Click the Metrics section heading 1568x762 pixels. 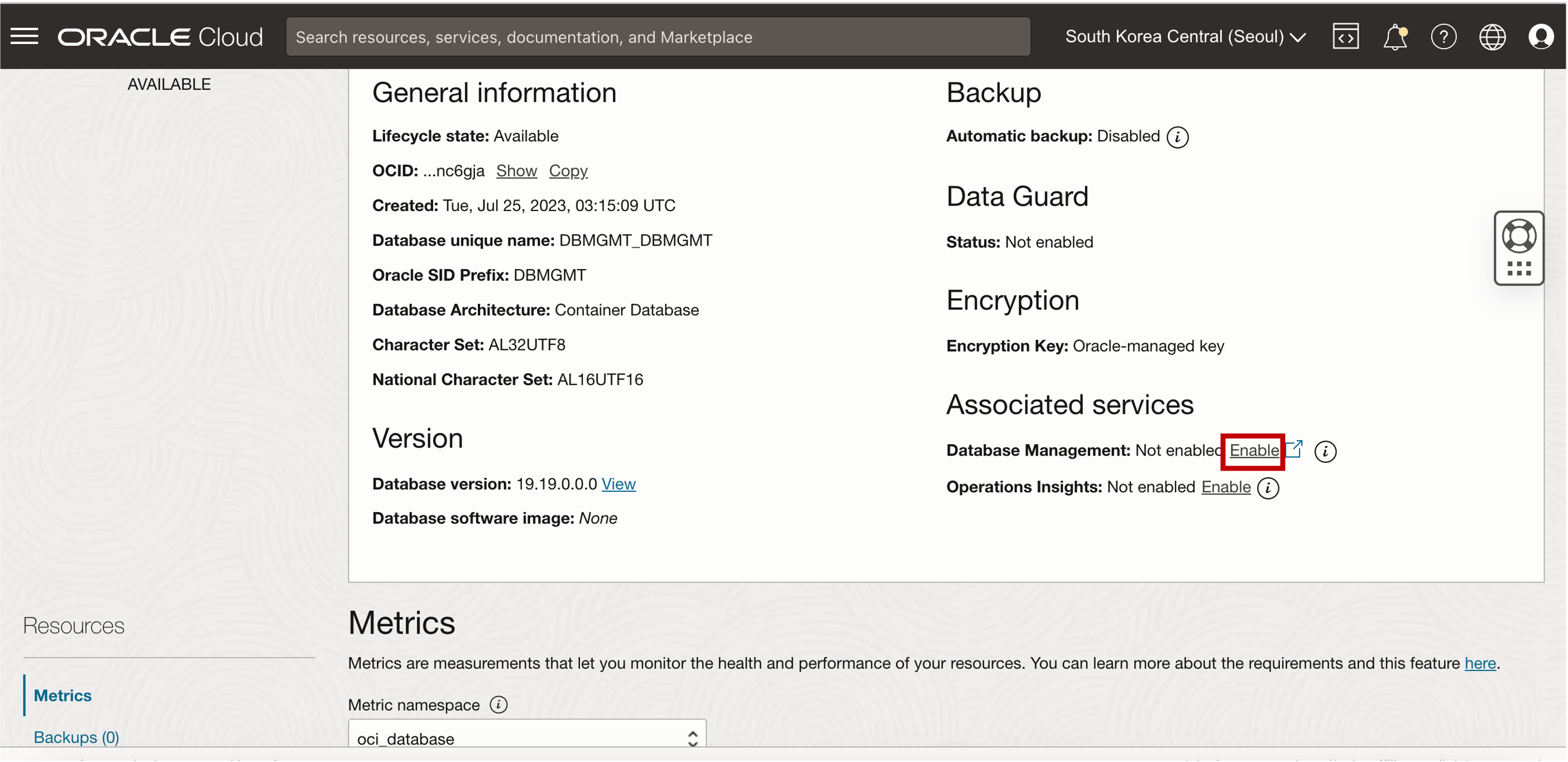pos(401,623)
